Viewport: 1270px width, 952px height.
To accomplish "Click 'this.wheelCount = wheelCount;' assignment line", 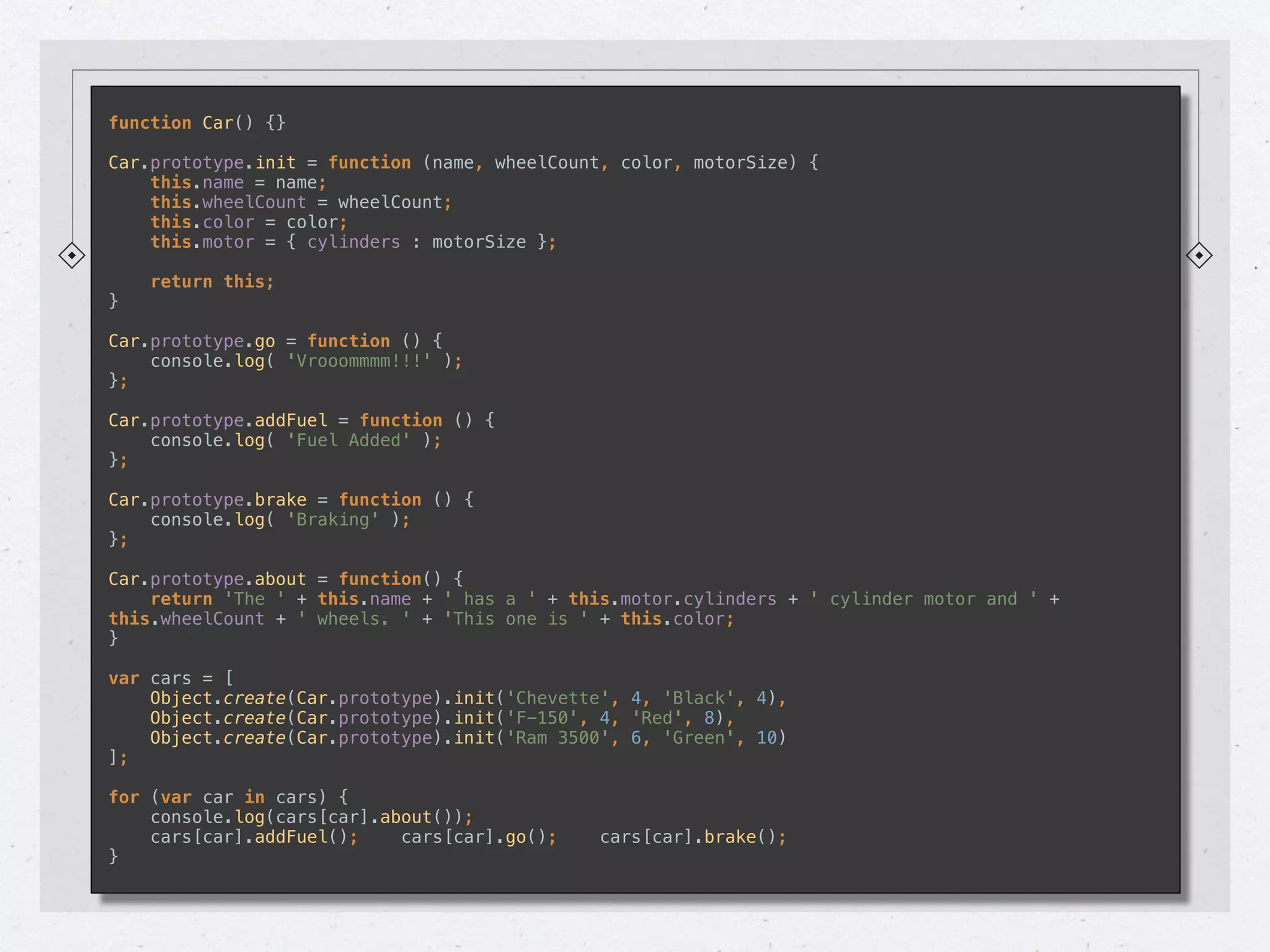I will point(301,202).
